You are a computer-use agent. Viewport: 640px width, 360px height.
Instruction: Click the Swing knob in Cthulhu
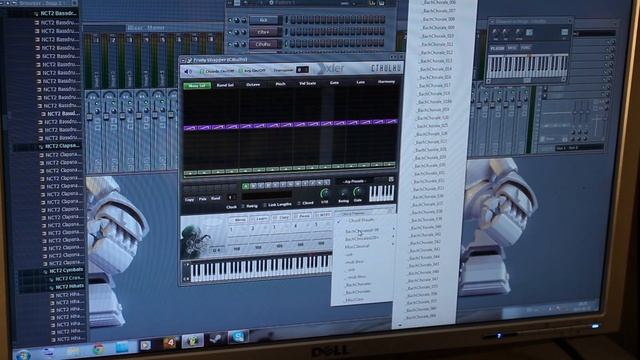tap(343, 193)
